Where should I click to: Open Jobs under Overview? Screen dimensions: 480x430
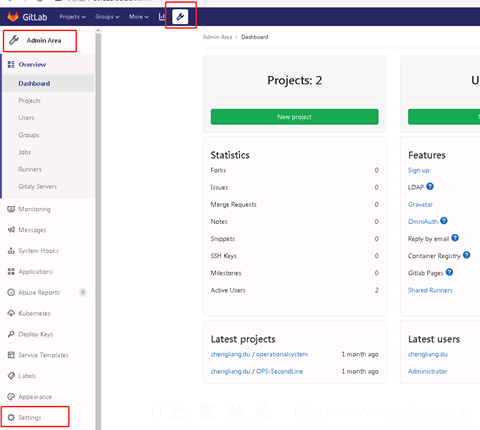24,152
